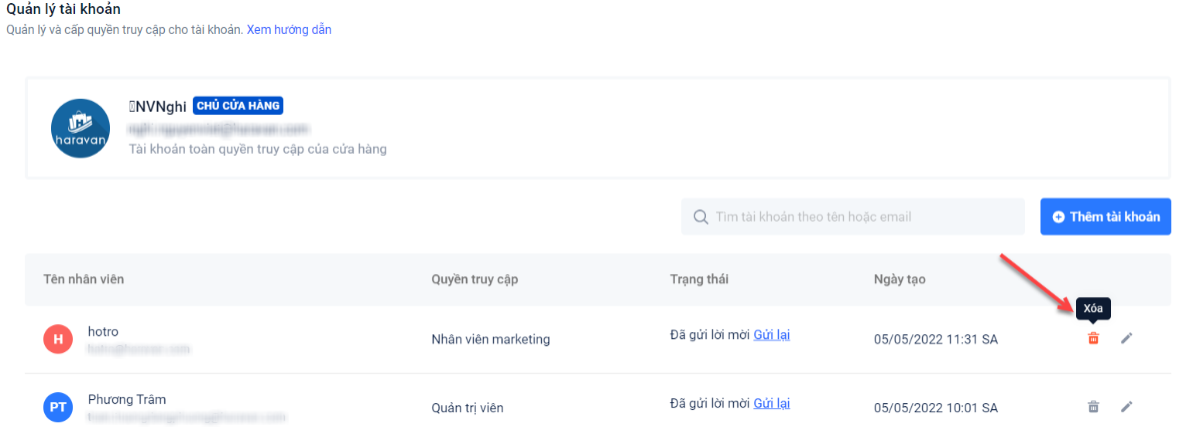The width and height of the screenshot is (1193, 437).
Task: Open the Phương Trâm employee name
Action: [x=125, y=399]
